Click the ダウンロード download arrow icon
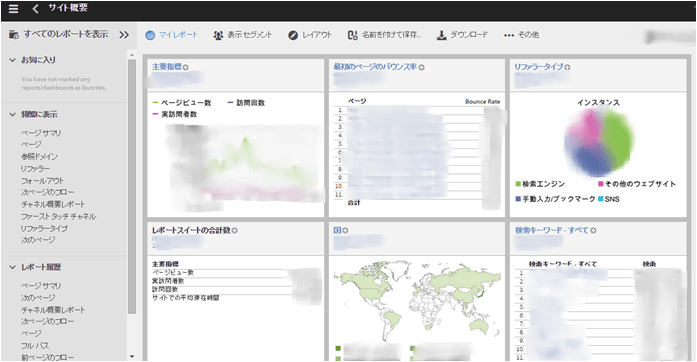Viewport: 697px width, 362px height. click(441, 35)
